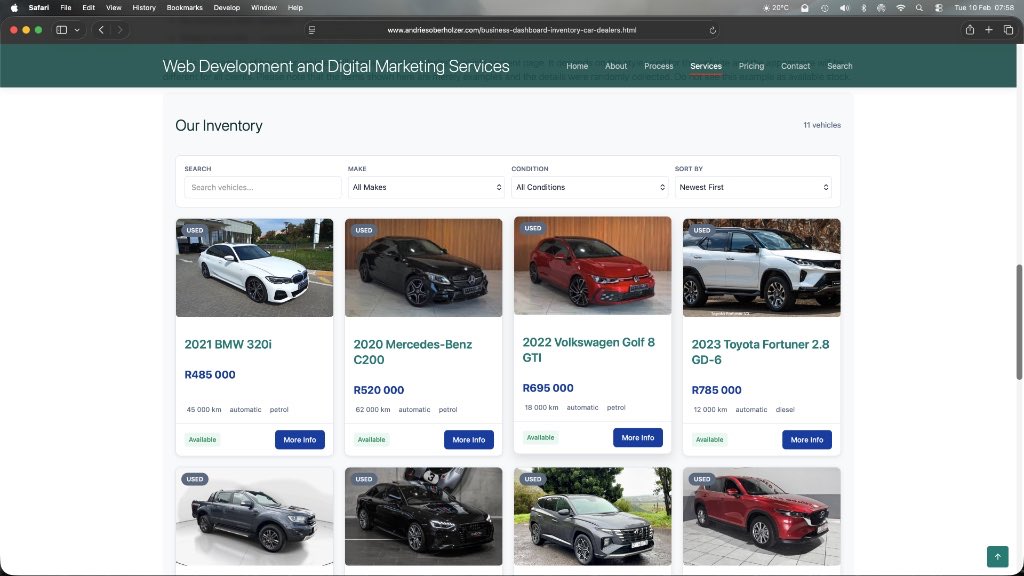This screenshot has width=1024, height=576.
Task: Select the Services item in the site navigation
Action: point(706,66)
